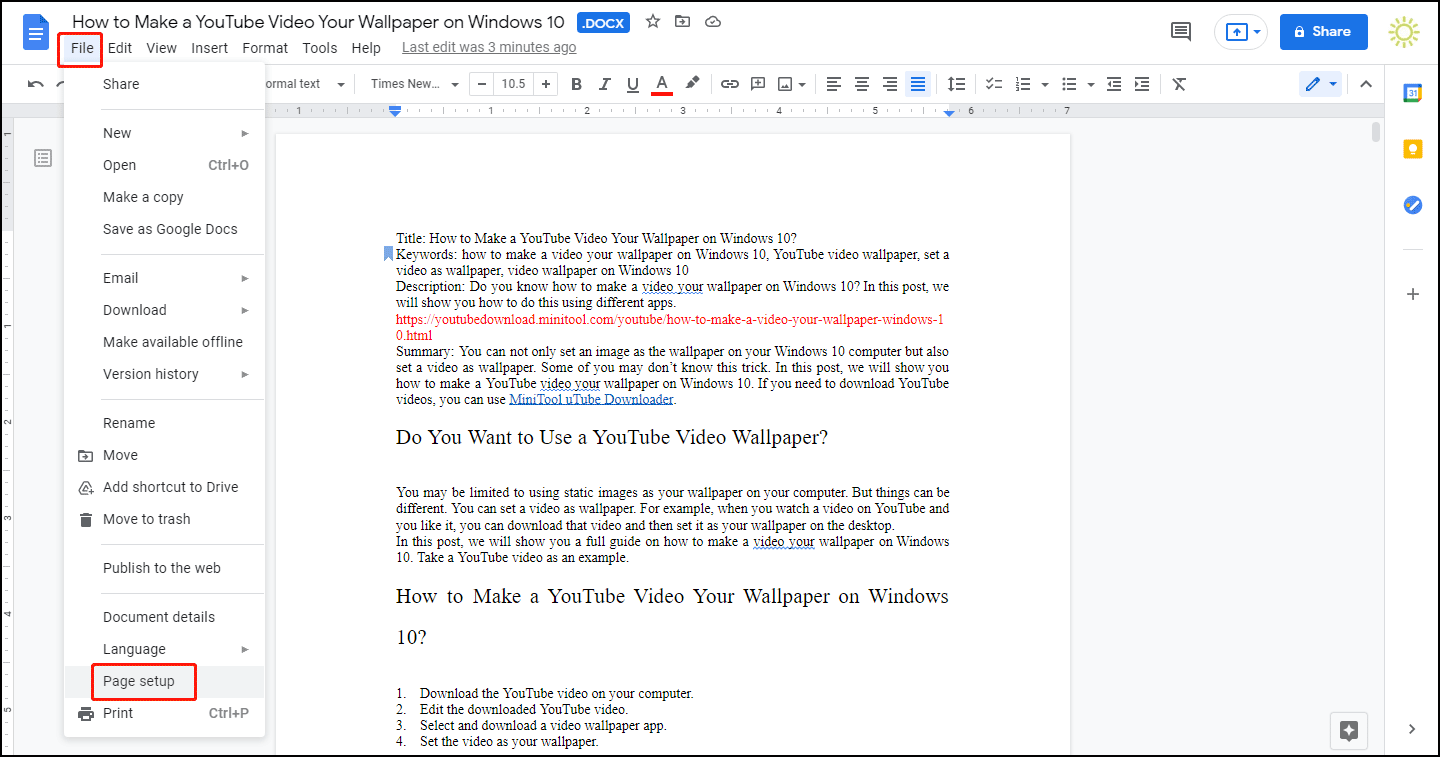1440x757 pixels.
Task: Open image options dropdown arrow
Action: click(803, 85)
